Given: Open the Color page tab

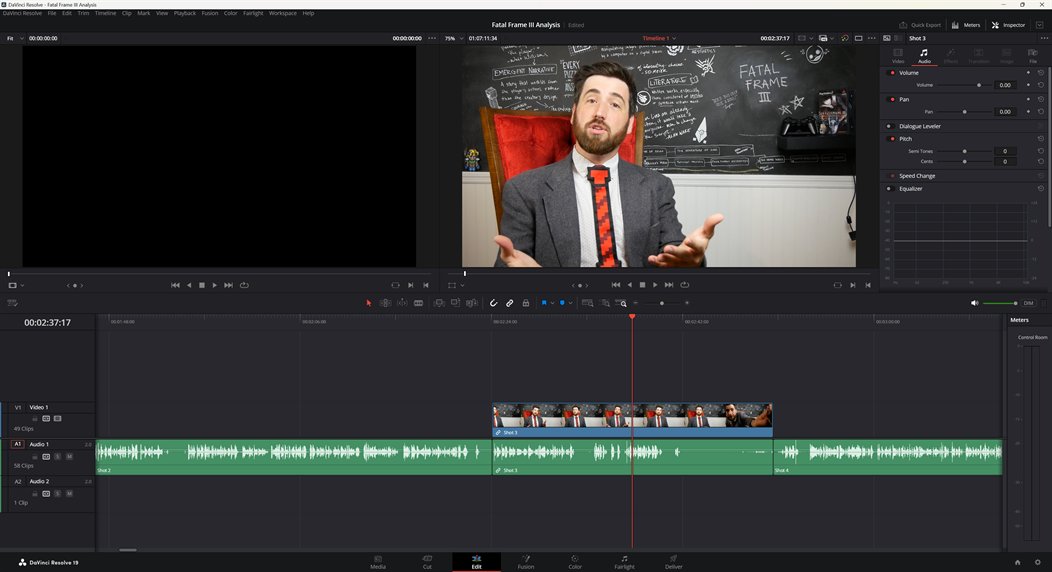Looking at the screenshot, I should coord(575,562).
